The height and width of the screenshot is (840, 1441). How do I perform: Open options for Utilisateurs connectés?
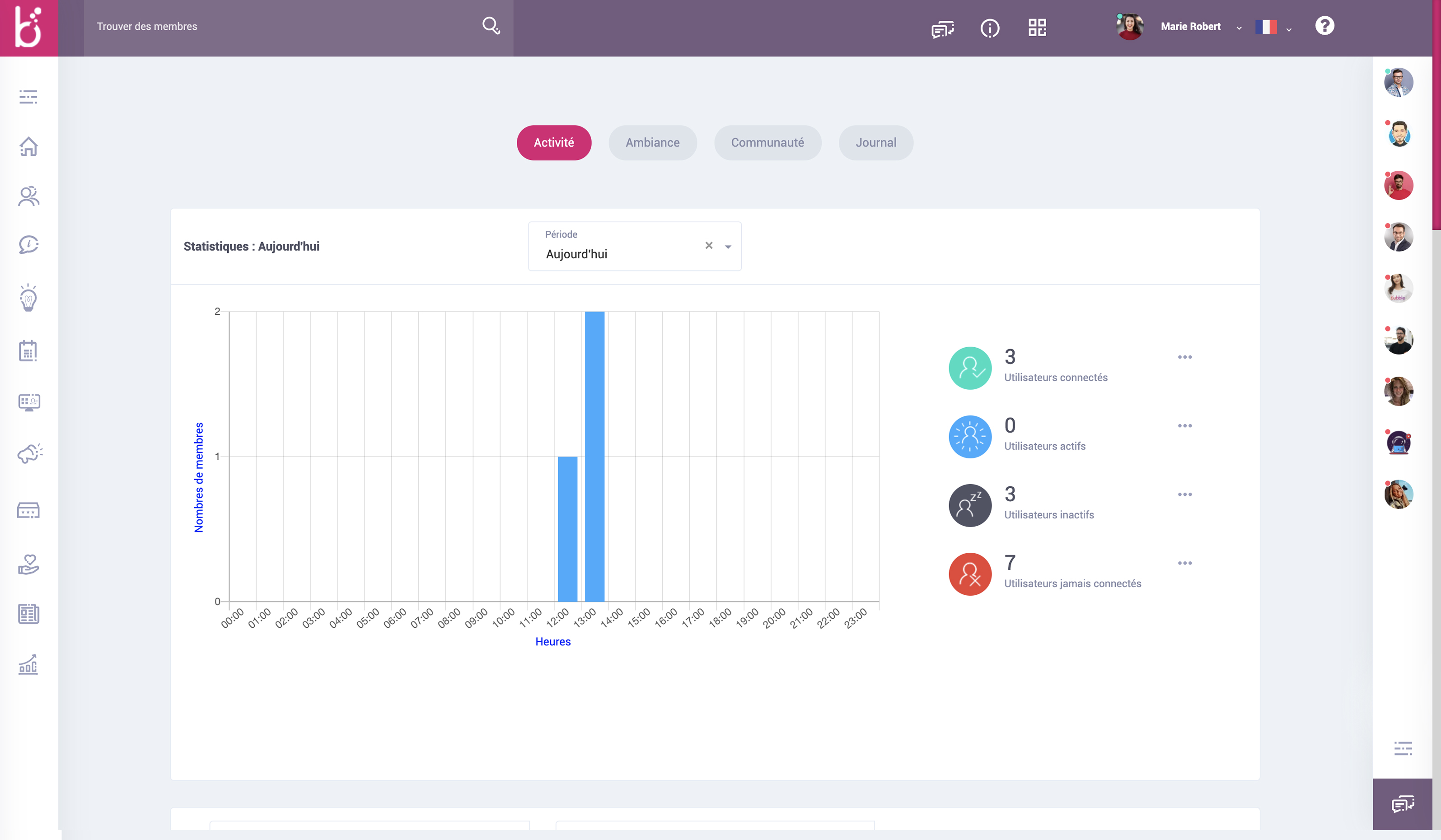(1185, 357)
